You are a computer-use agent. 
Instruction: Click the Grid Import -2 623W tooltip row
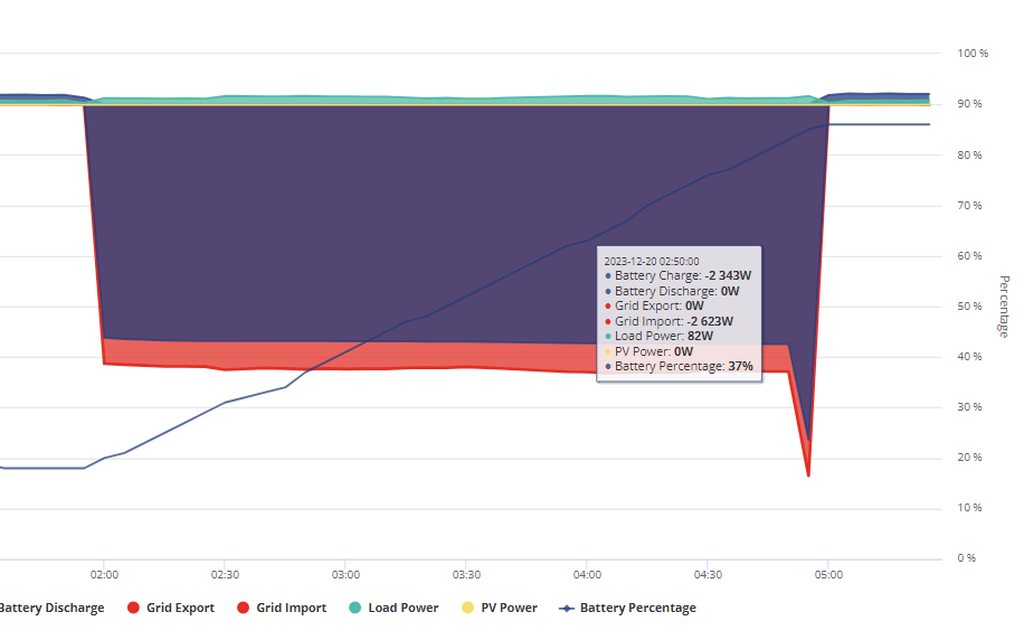673,321
